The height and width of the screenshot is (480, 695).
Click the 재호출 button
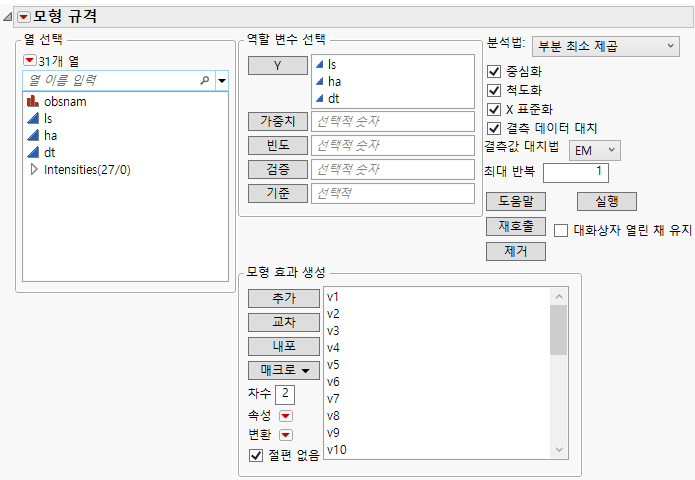point(516,226)
